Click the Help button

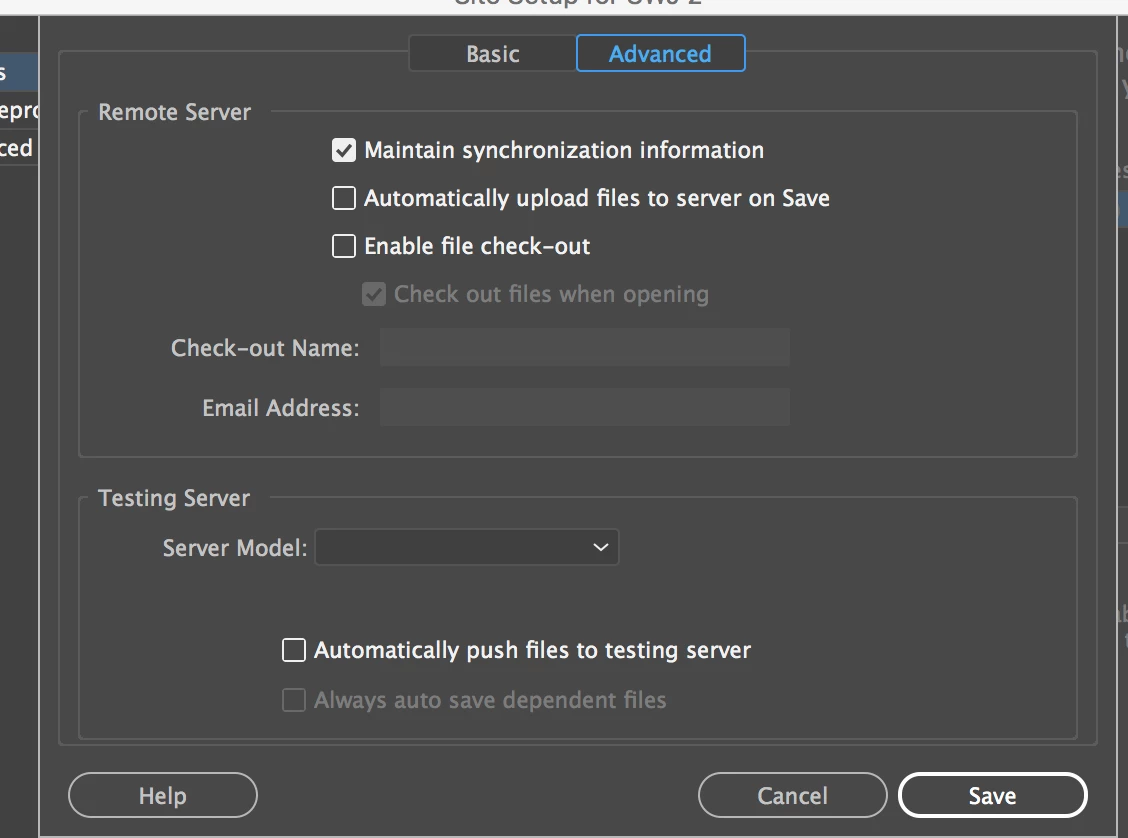tap(163, 795)
